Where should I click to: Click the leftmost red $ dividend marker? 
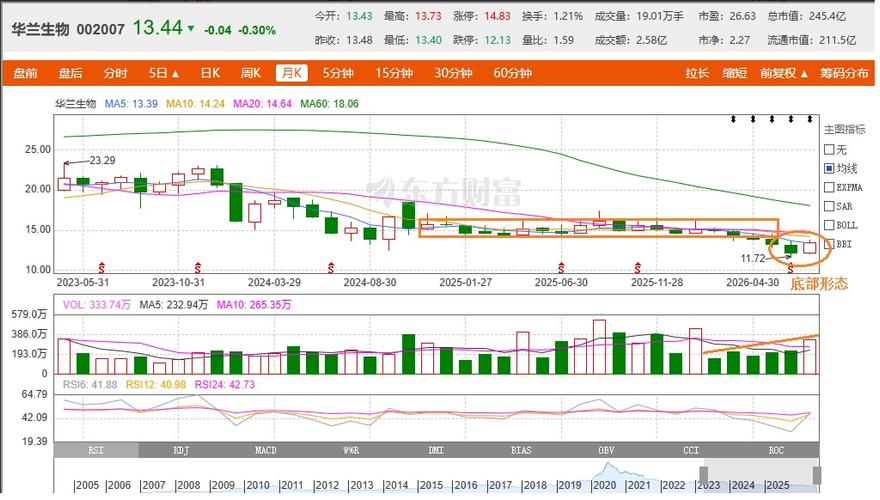(102, 267)
